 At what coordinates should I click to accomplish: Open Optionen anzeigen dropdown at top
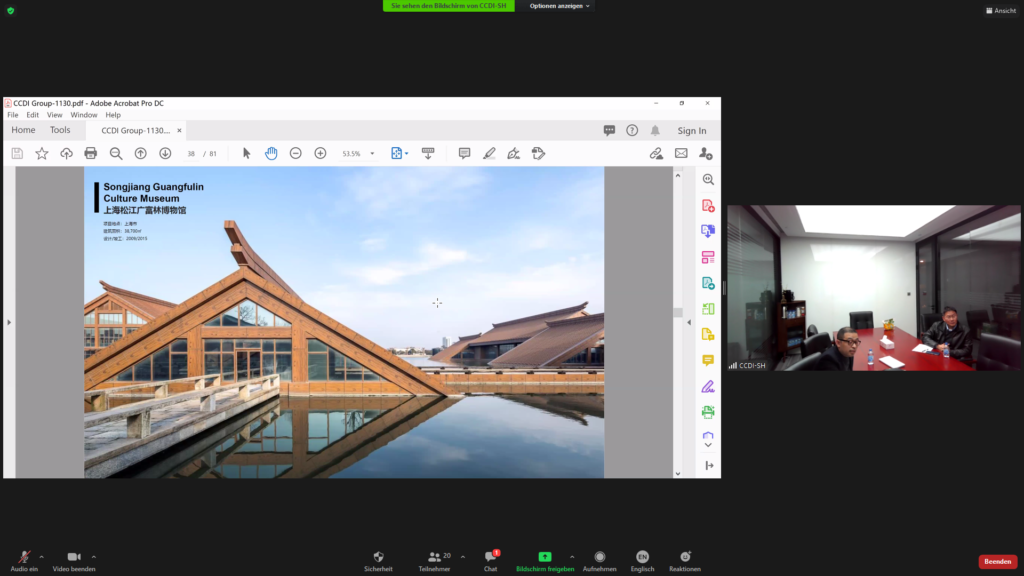(560, 6)
